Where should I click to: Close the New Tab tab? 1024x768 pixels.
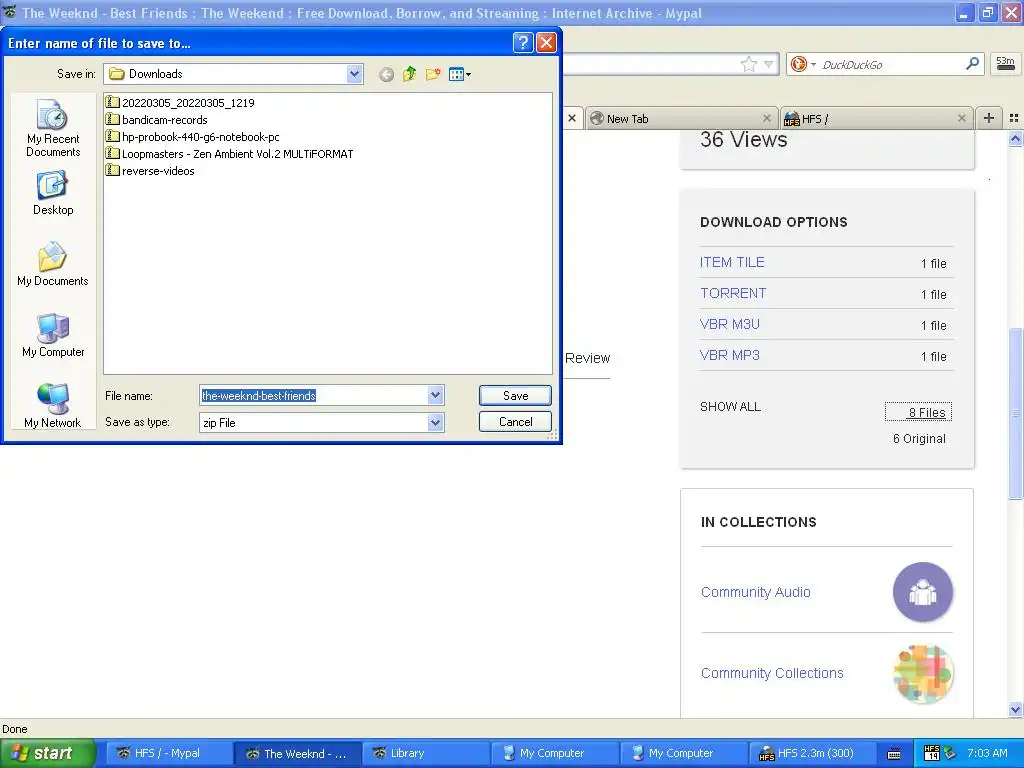[x=767, y=118]
